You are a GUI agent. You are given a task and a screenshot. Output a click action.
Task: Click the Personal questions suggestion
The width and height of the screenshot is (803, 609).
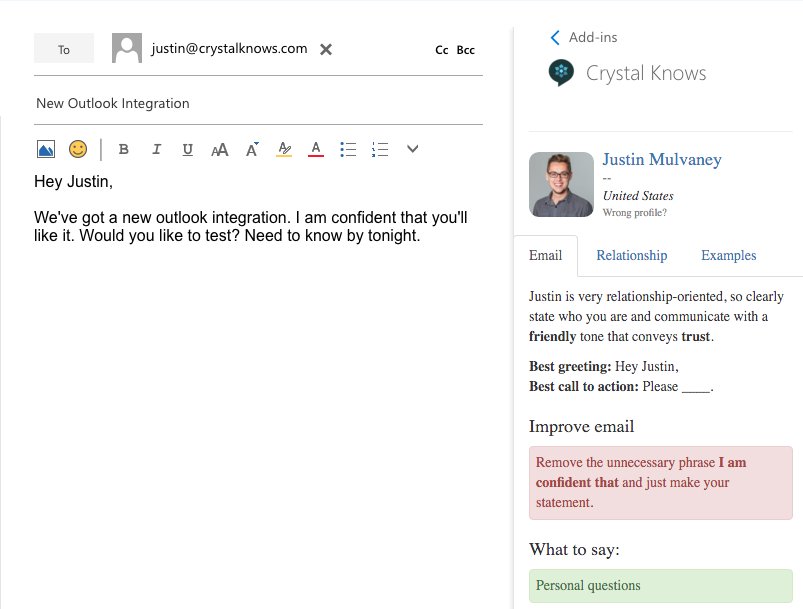[661, 585]
